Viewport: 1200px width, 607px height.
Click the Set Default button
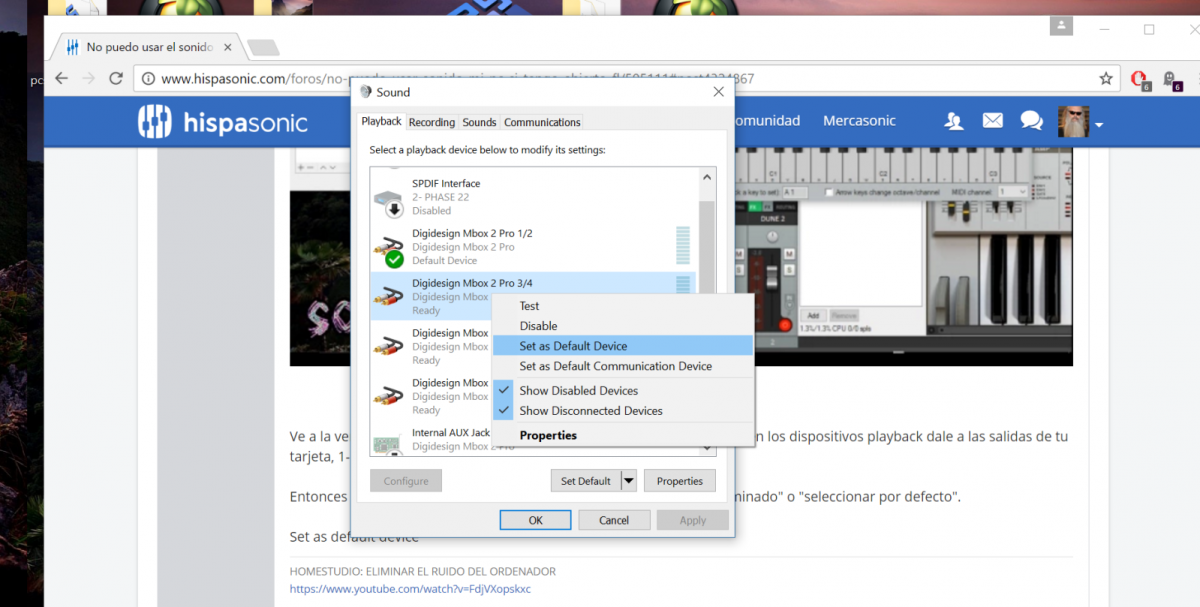pos(586,481)
